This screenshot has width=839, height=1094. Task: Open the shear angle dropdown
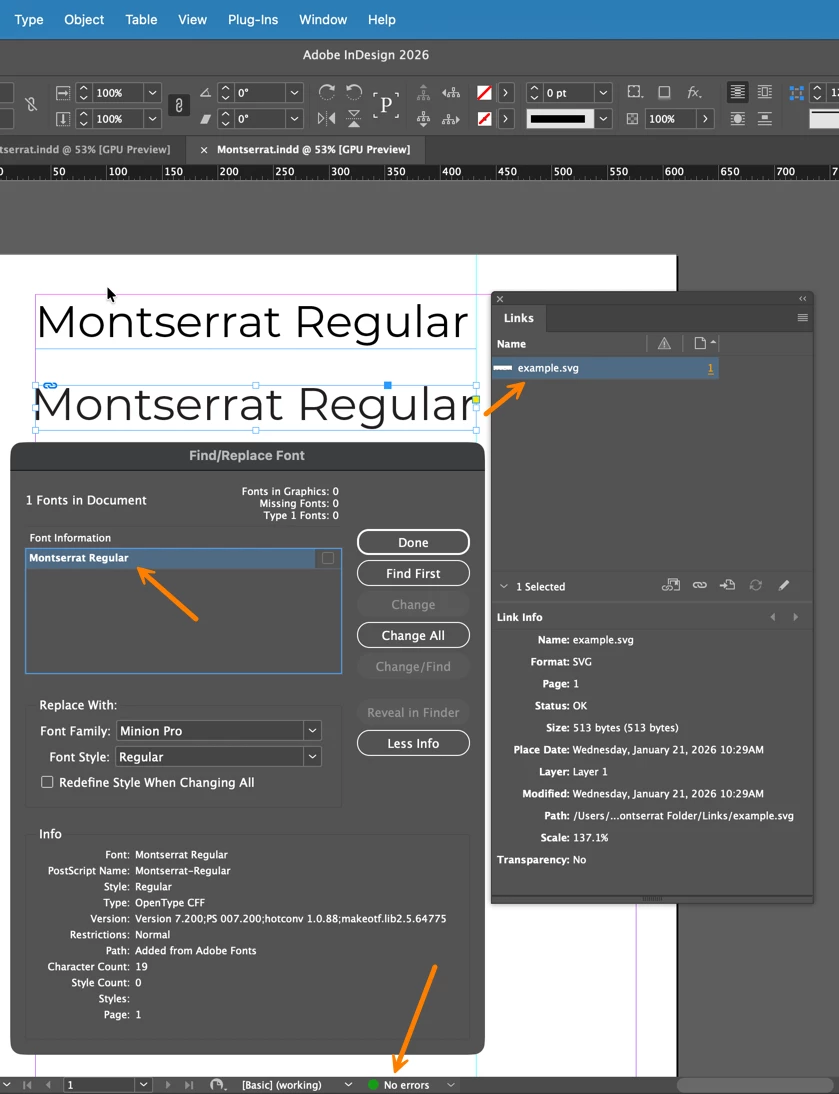294,119
